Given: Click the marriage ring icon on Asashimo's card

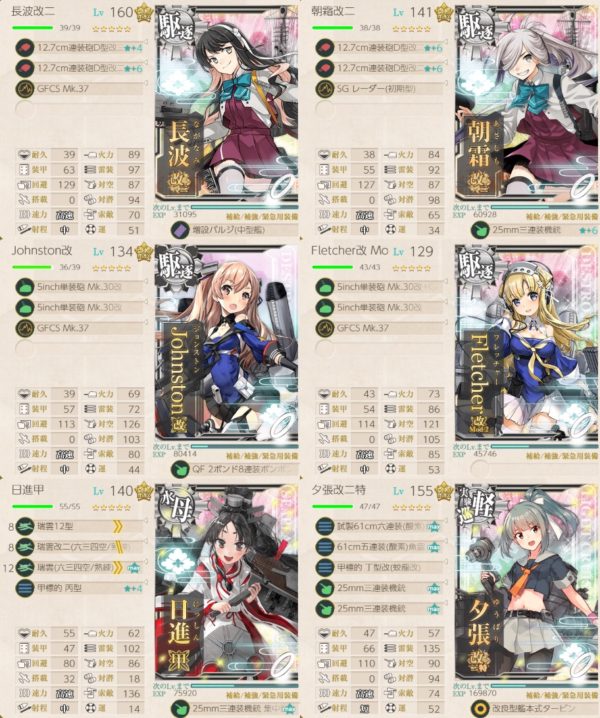Looking at the screenshot, I should tap(583, 188).
